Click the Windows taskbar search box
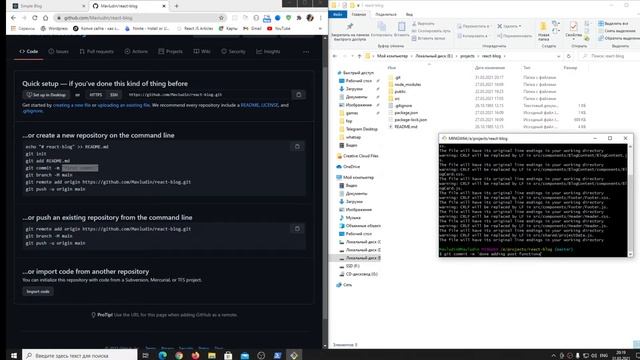The image size is (640, 360). pyautogui.click(x=80, y=356)
